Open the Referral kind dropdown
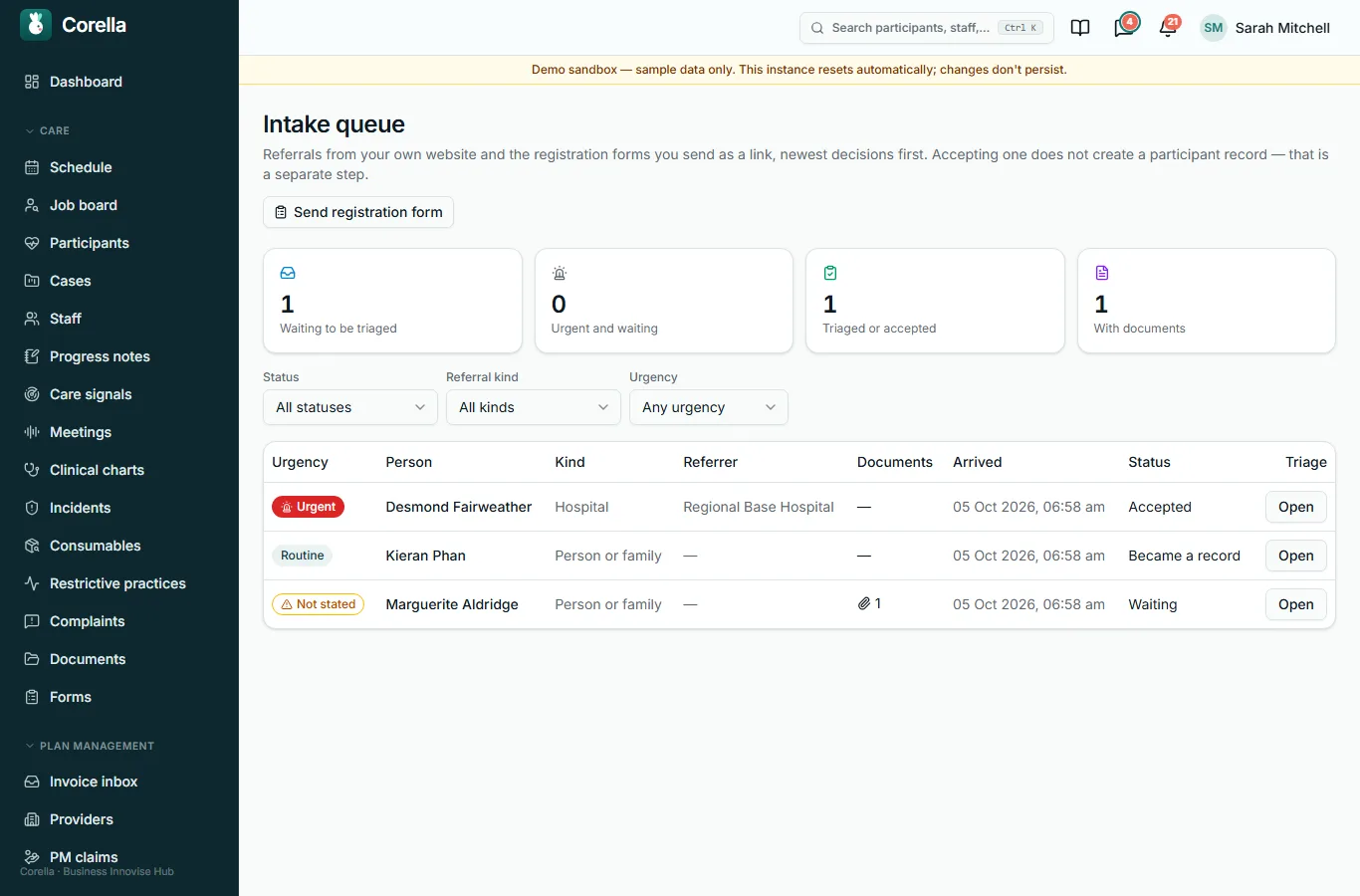 pyautogui.click(x=534, y=407)
